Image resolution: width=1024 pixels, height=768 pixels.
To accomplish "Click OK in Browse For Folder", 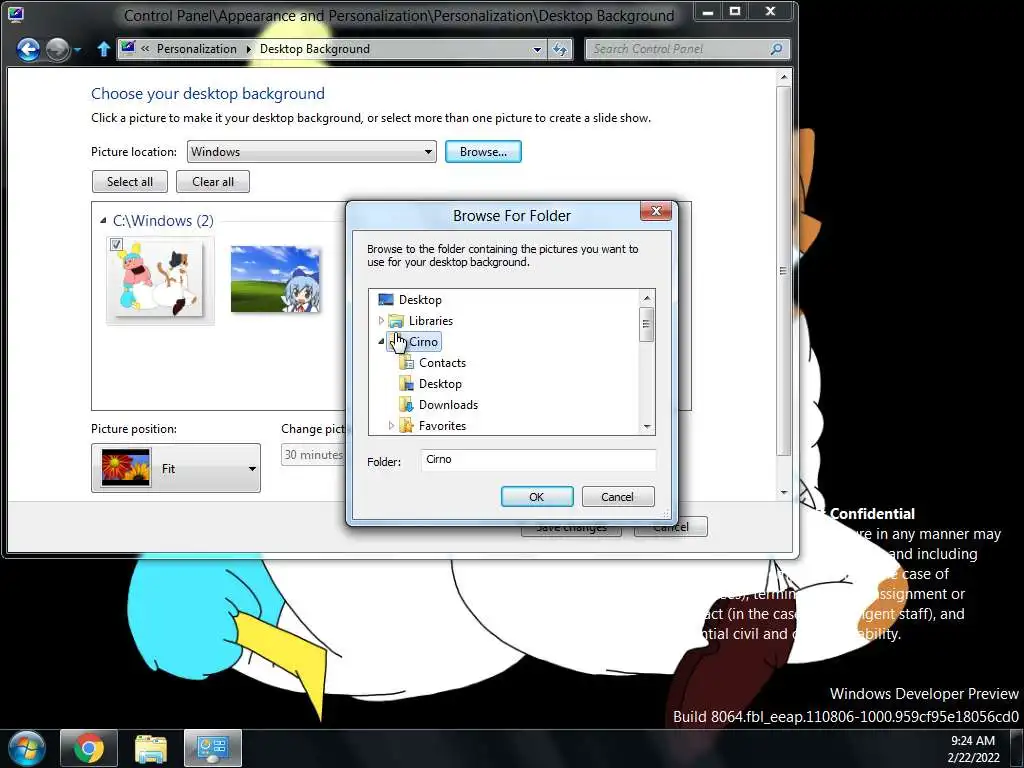I will click(537, 496).
